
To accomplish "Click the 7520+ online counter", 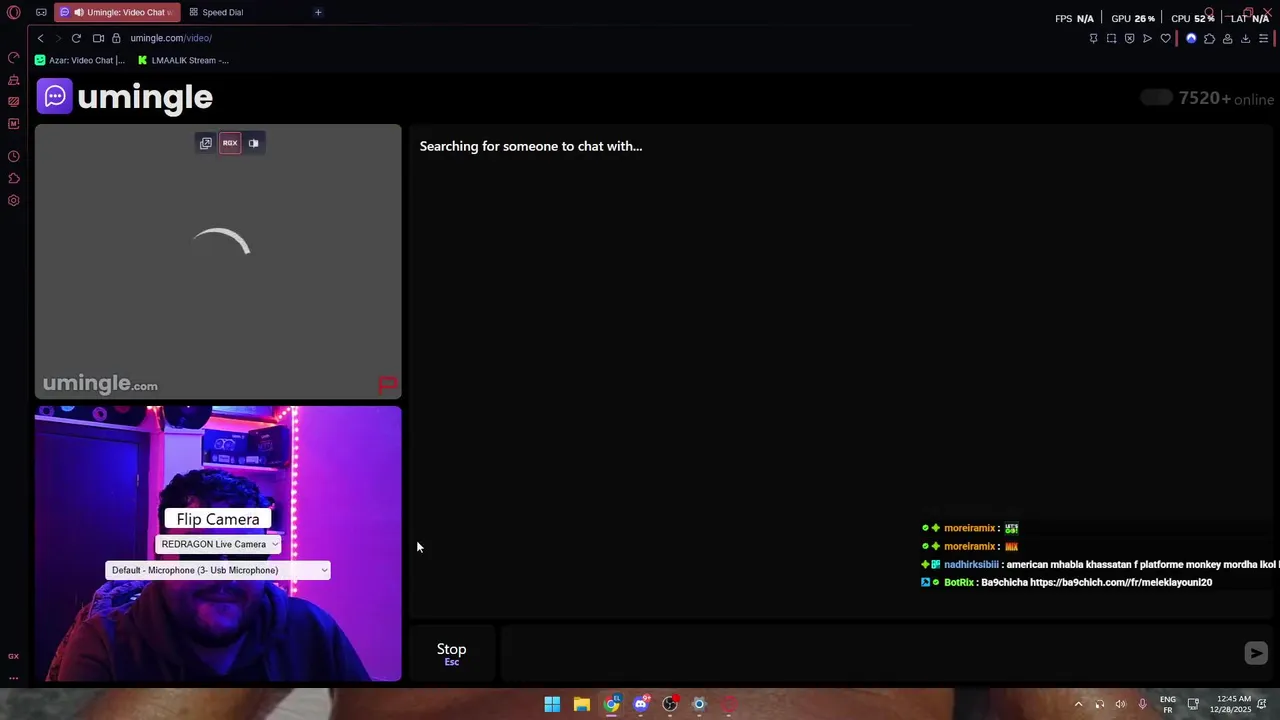I will (x=1226, y=98).
